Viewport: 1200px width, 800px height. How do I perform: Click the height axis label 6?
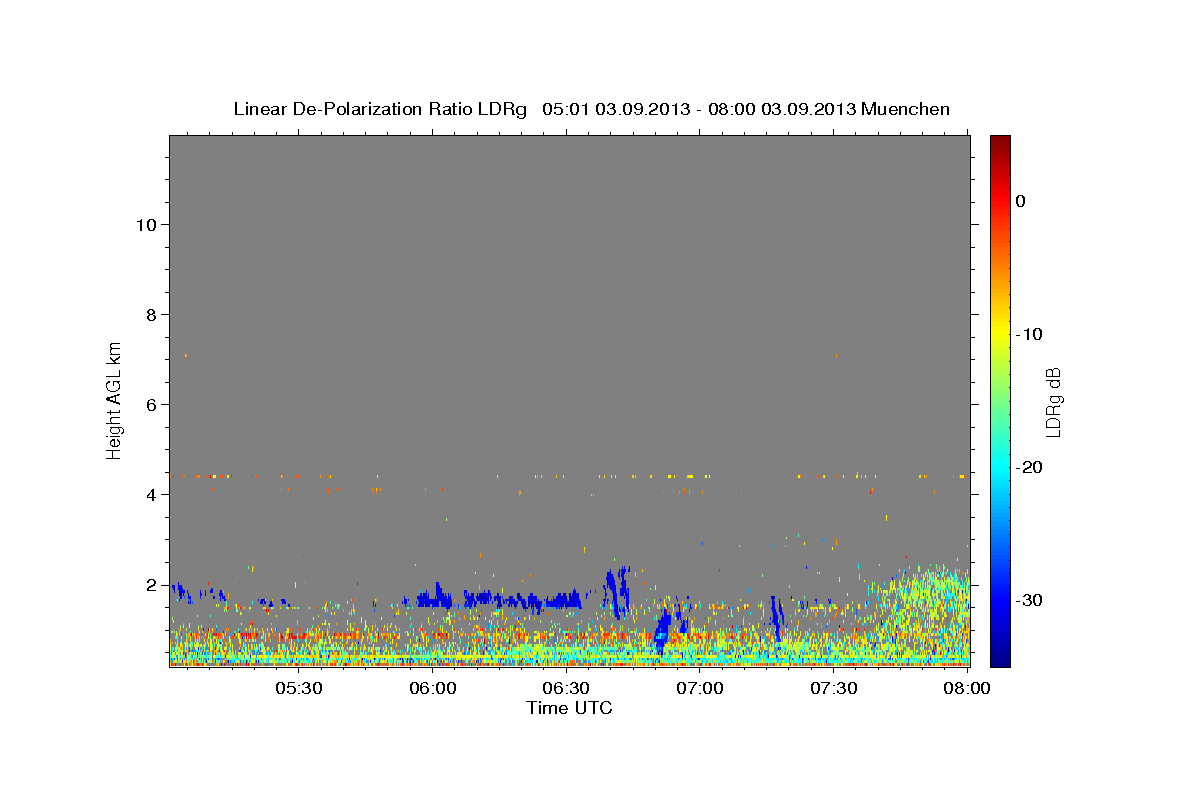pos(151,405)
